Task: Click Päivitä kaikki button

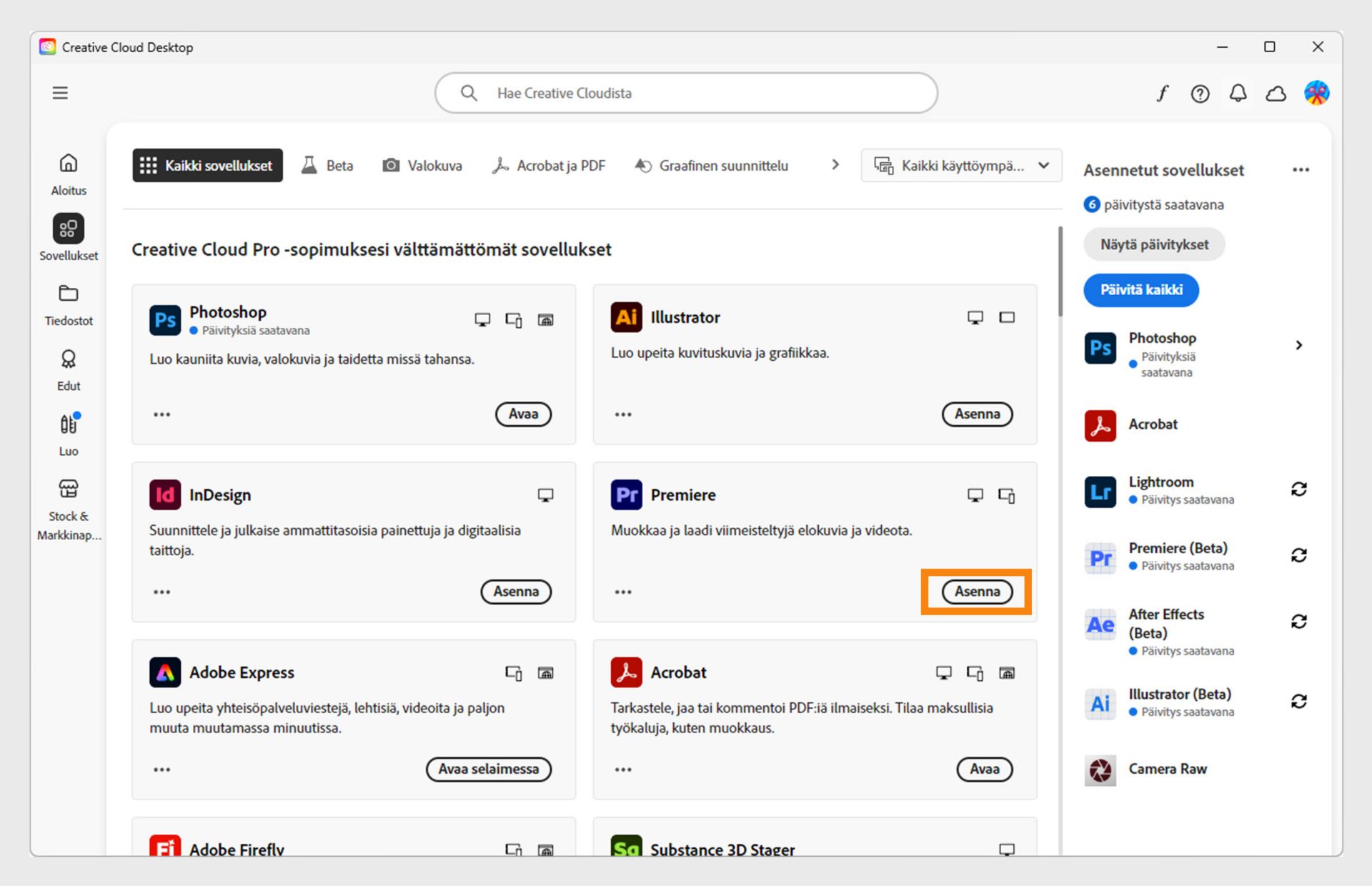Action: [x=1141, y=290]
